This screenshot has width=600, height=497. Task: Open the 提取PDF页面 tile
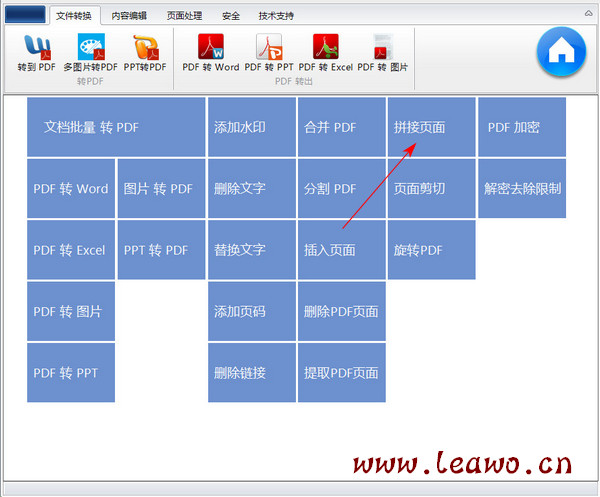[x=342, y=373]
